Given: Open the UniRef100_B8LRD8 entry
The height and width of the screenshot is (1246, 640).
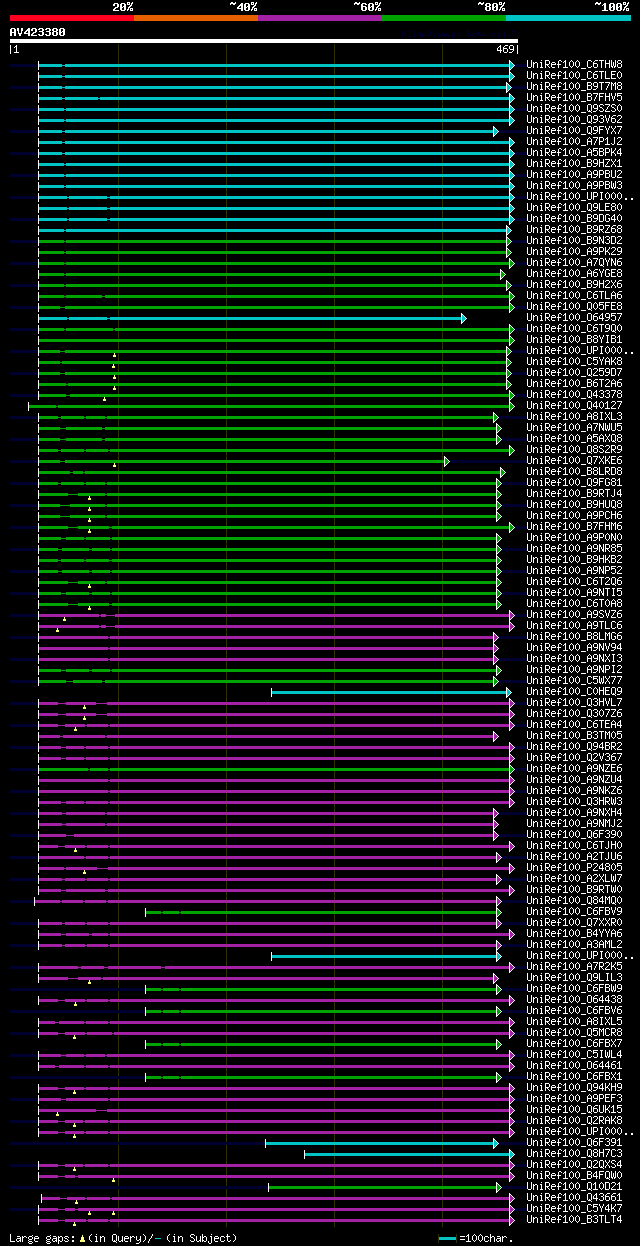Looking at the screenshot, I should [x=574, y=472].
